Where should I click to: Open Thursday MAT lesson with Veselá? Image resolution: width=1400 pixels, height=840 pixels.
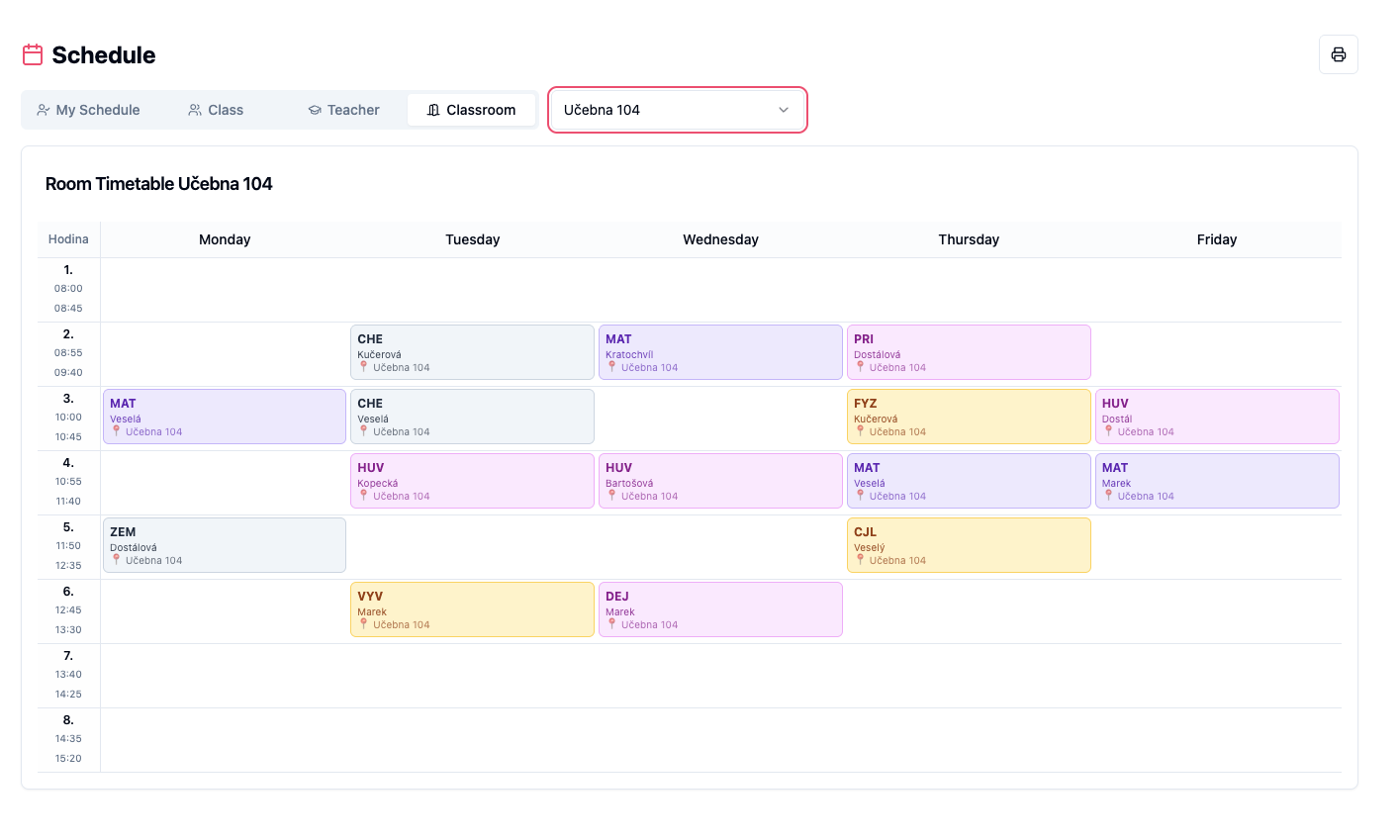click(969, 481)
